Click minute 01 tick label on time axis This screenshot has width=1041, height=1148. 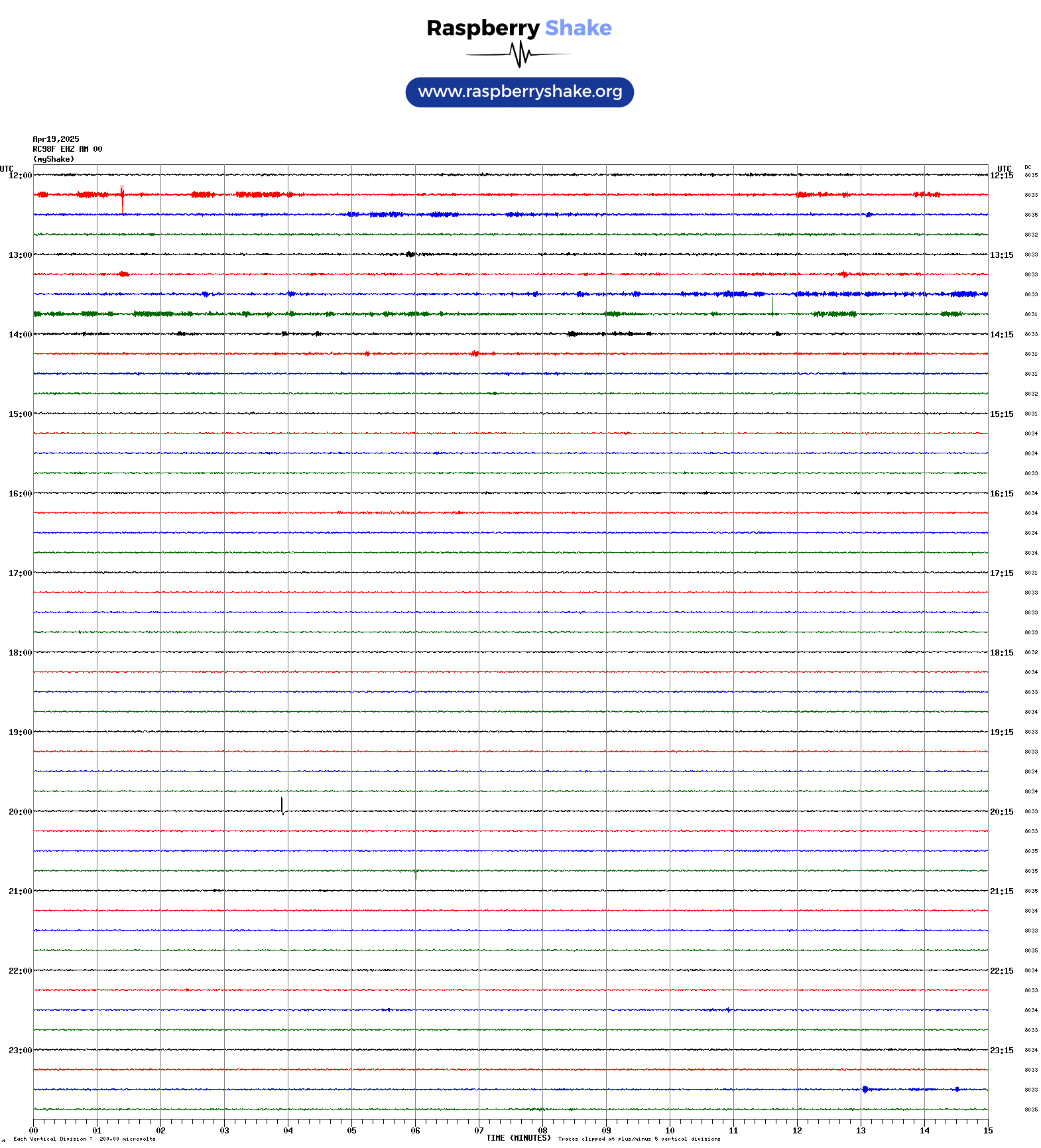(x=97, y=1131)
